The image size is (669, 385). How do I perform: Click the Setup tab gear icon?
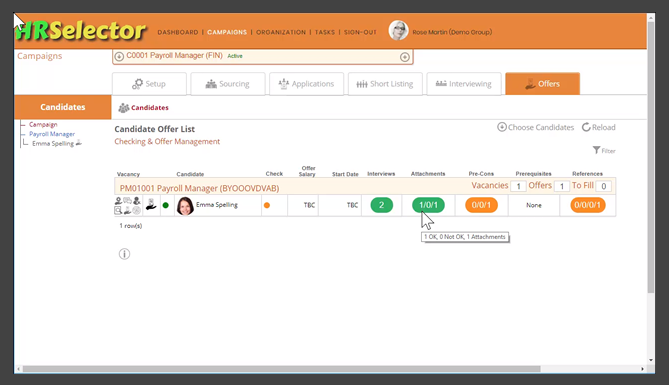[137, 84]
